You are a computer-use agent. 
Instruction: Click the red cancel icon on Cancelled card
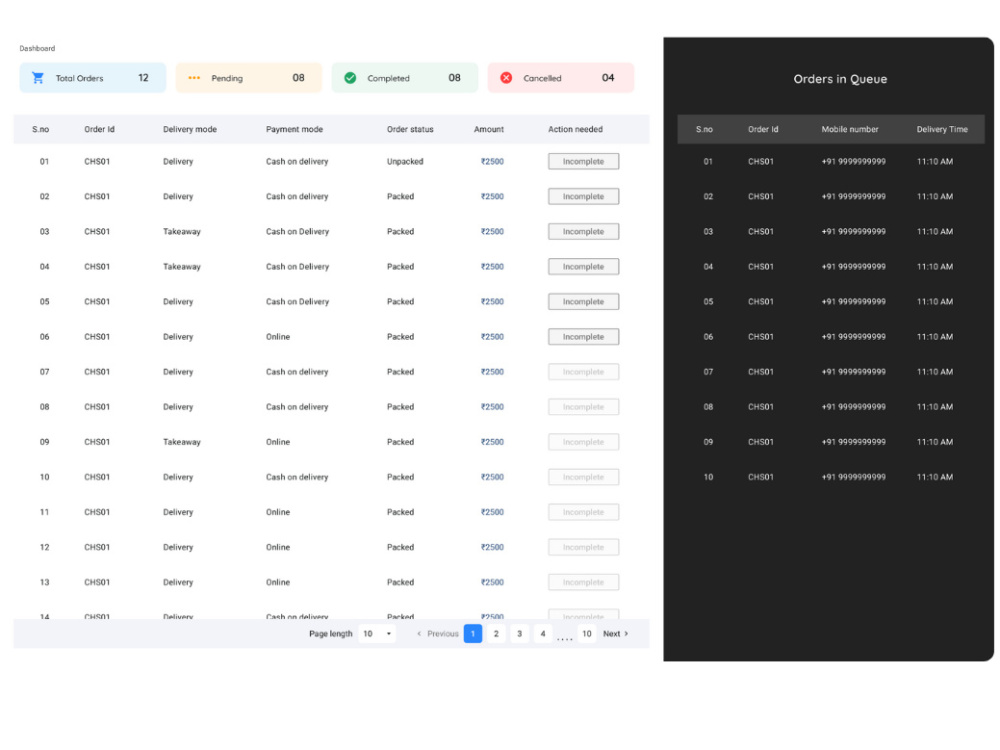click(507, 77)
